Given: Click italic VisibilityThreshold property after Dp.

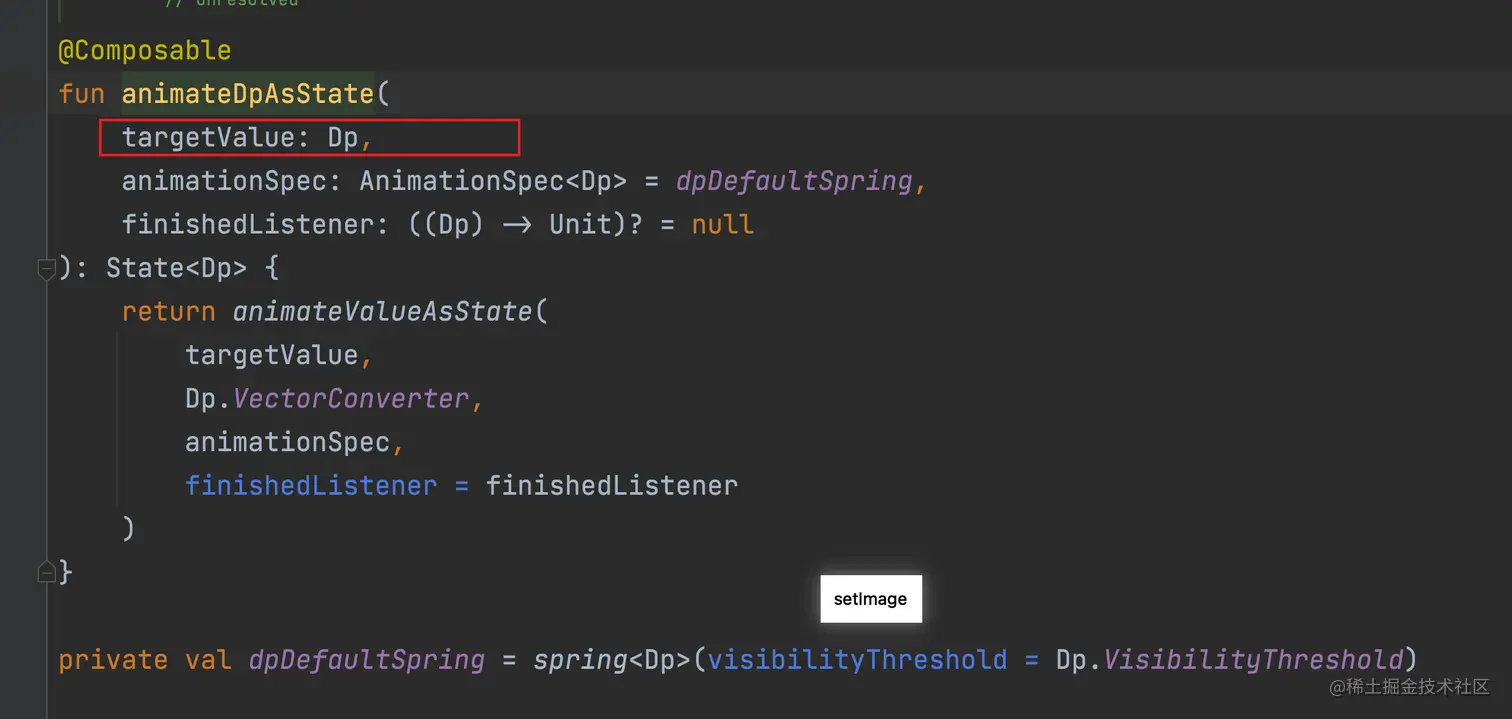Looking at the screenshot, I should 1253,660.
